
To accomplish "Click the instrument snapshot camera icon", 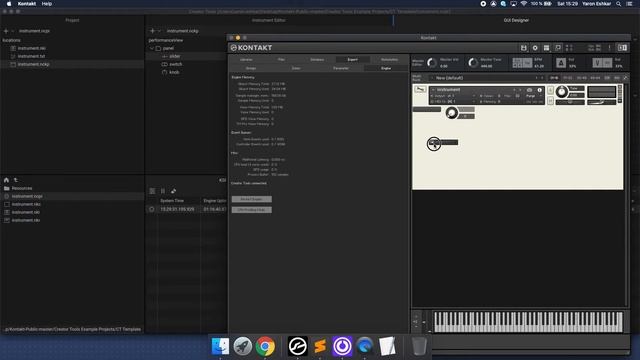I will coord(529,90).
